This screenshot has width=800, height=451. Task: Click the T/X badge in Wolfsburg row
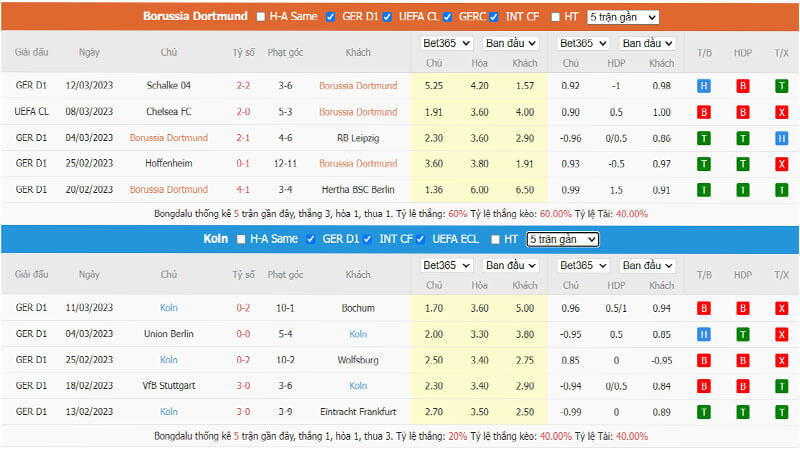click(x=781, y=360)
